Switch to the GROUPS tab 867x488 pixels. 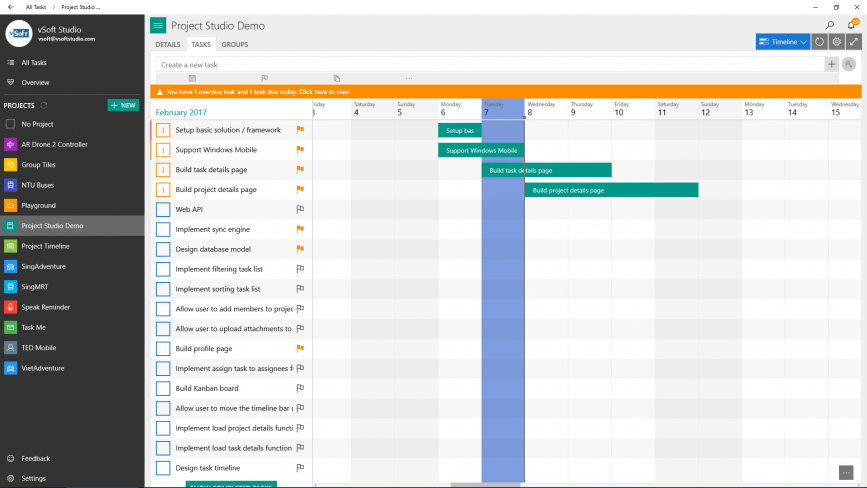click(235, 45)
